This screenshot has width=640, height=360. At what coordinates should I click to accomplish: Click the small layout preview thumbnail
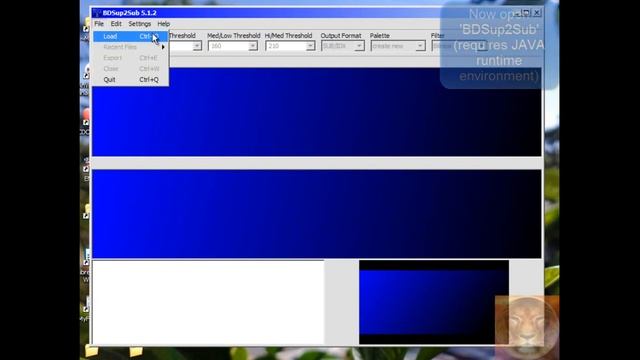(434, 302)
